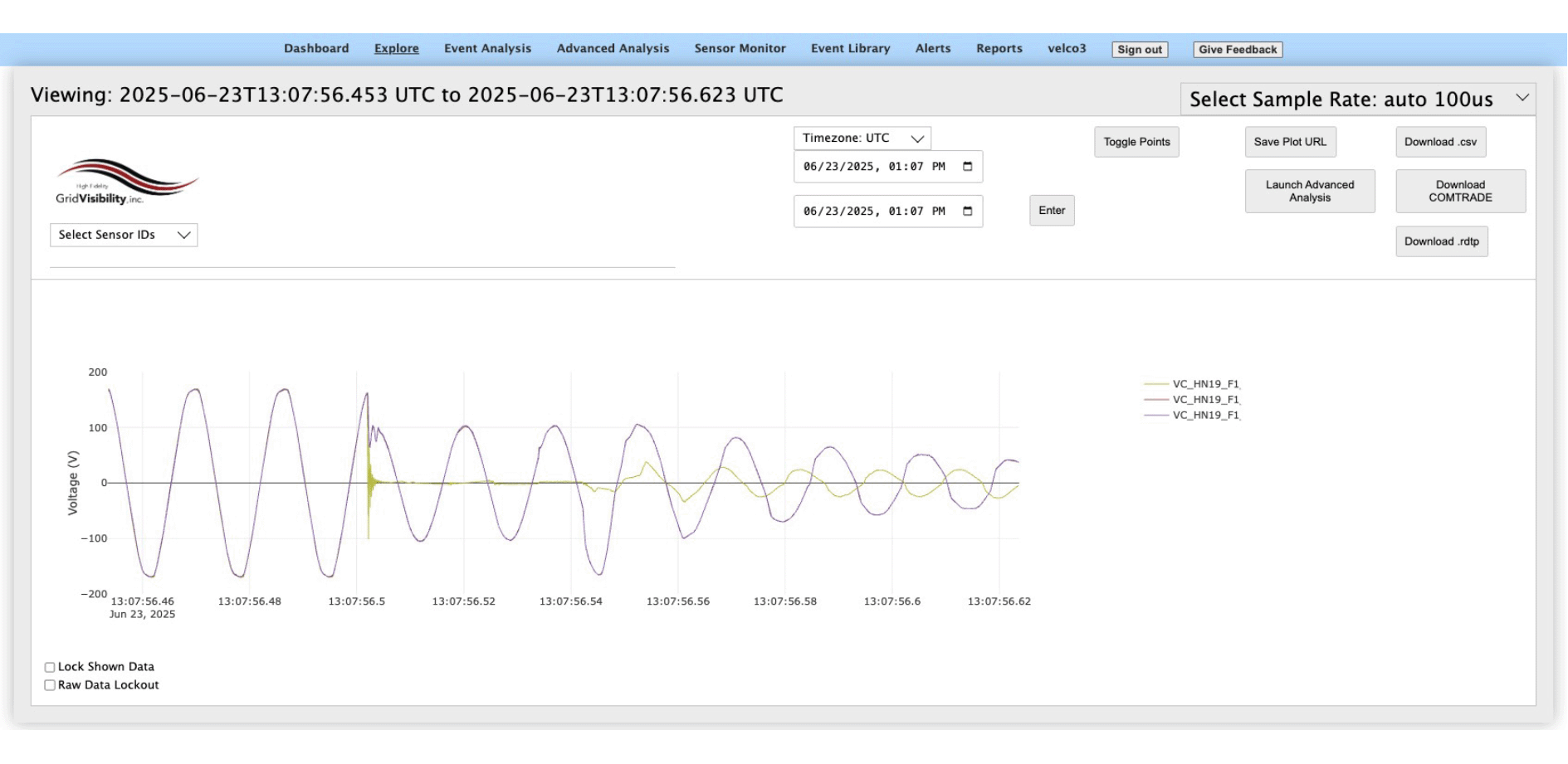Click the Download COMTRADE button

(1459, 192)
